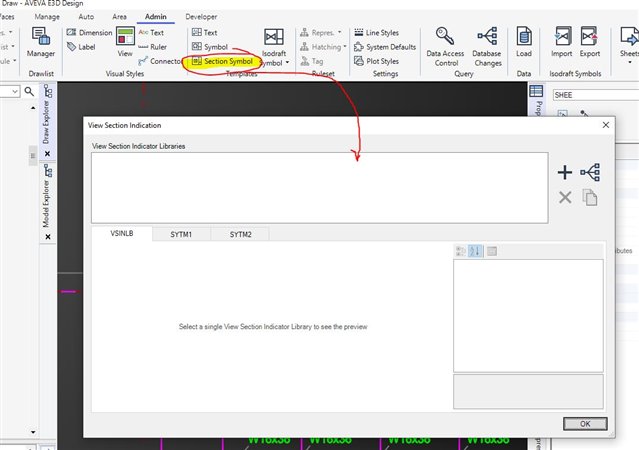
Task: Click the database hierarchy icon in dialog
Action: click(x=590, y=172)
